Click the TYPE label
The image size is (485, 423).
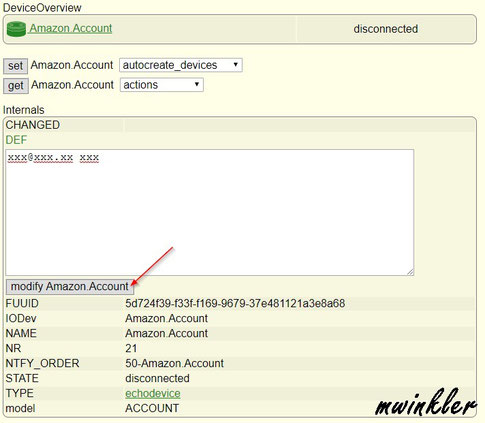tap(19, 393)
